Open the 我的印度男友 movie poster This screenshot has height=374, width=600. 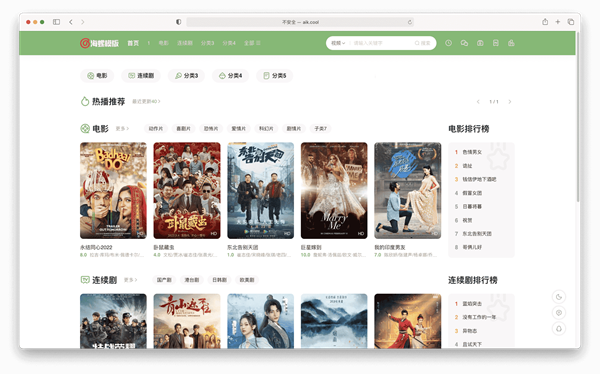pos(408,191)
